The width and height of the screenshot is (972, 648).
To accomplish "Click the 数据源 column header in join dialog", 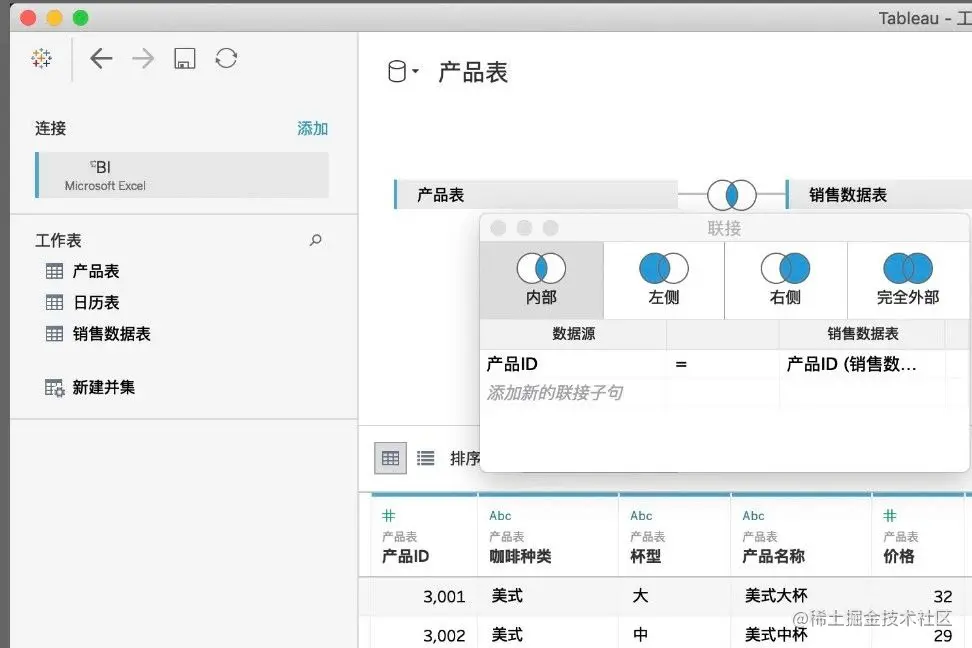I will pyautogui.click(x=573, y=334).
